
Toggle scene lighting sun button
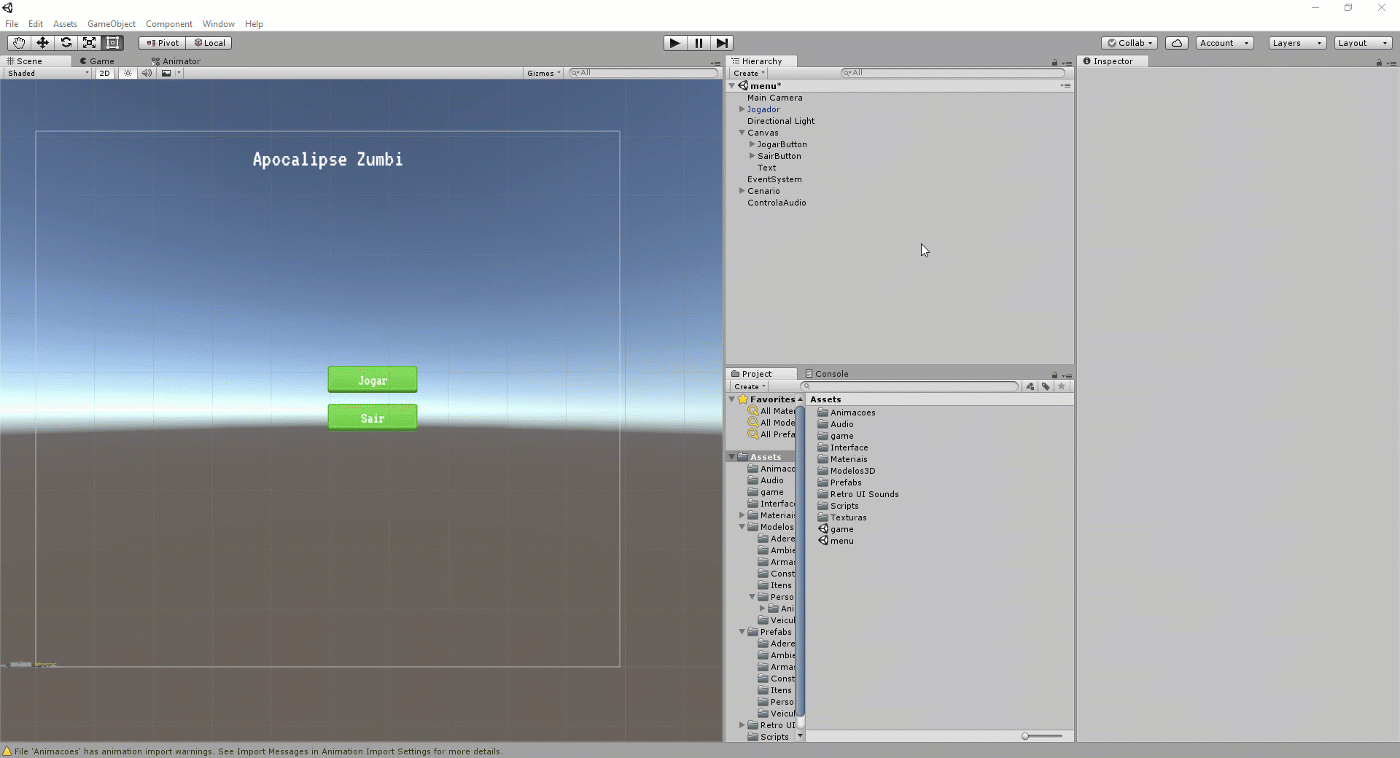pyautogui.click(x=128, y=73)
